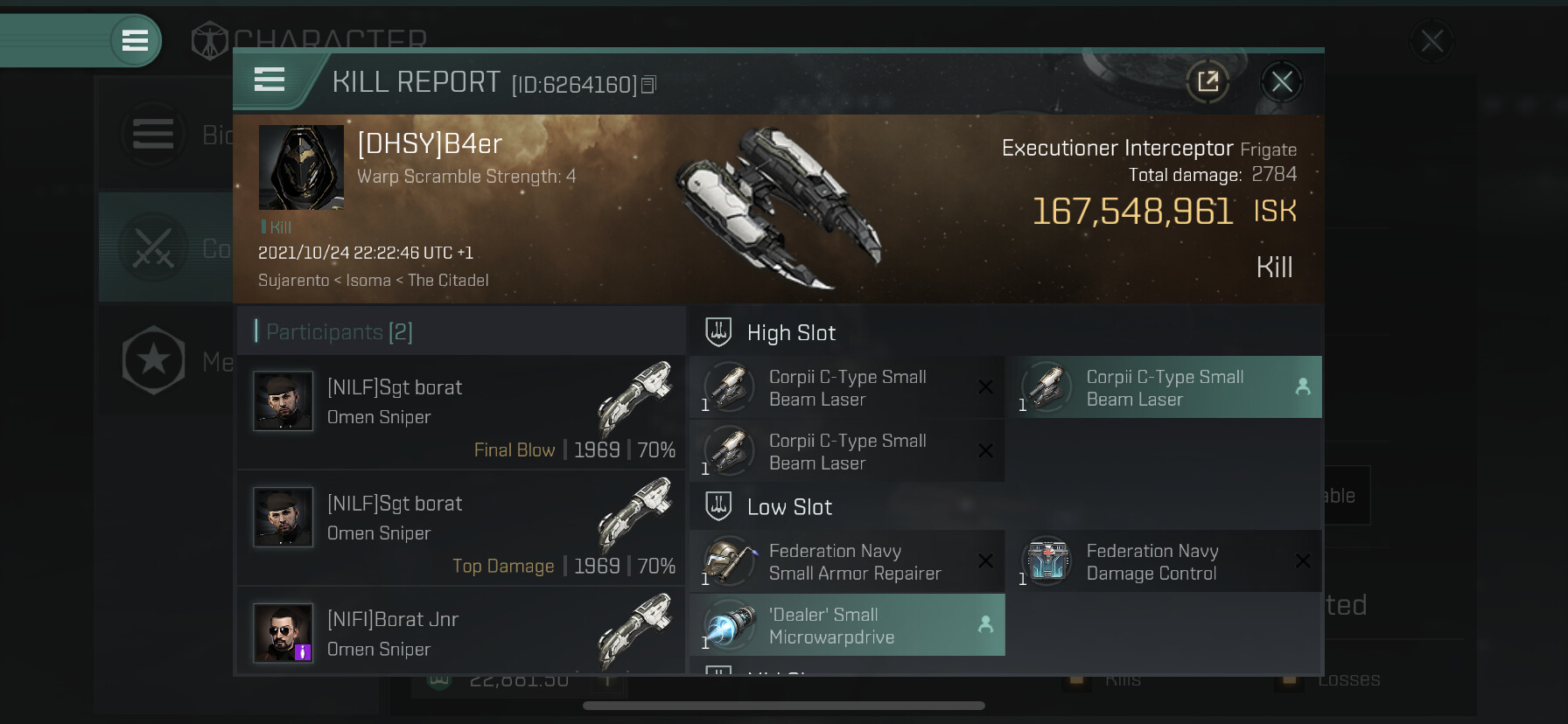The width and height of the screenshot is (1568, 724).
Task: Open Borat Jnr participant portrait
Action: (283, 632)
